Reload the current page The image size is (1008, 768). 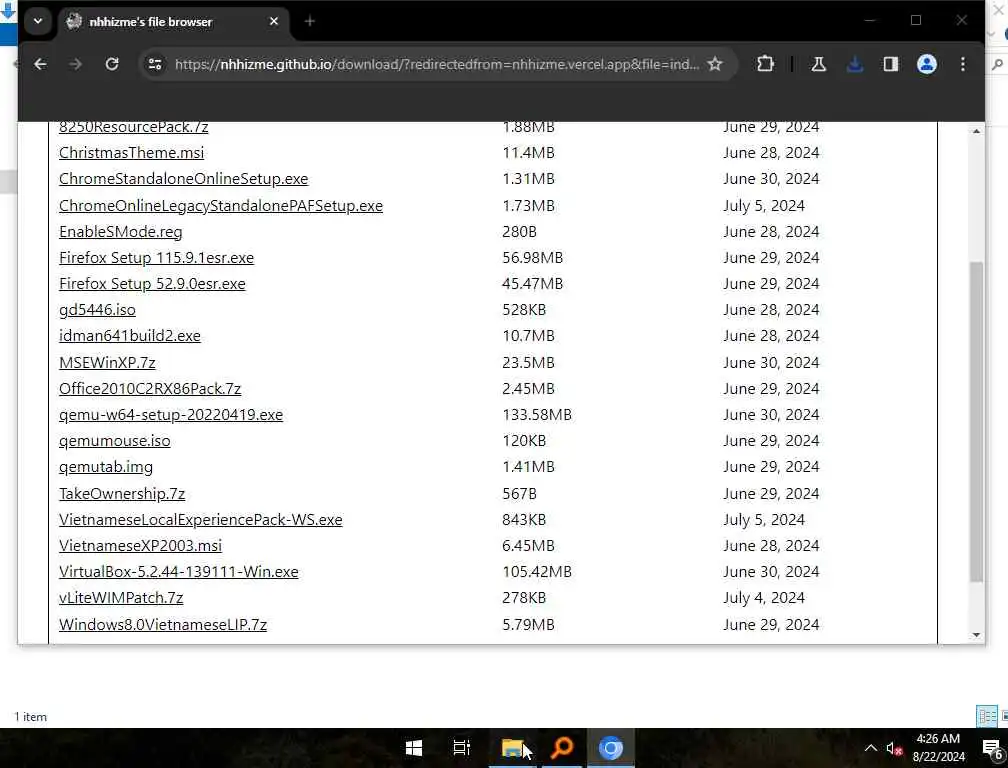click(112, 64)
